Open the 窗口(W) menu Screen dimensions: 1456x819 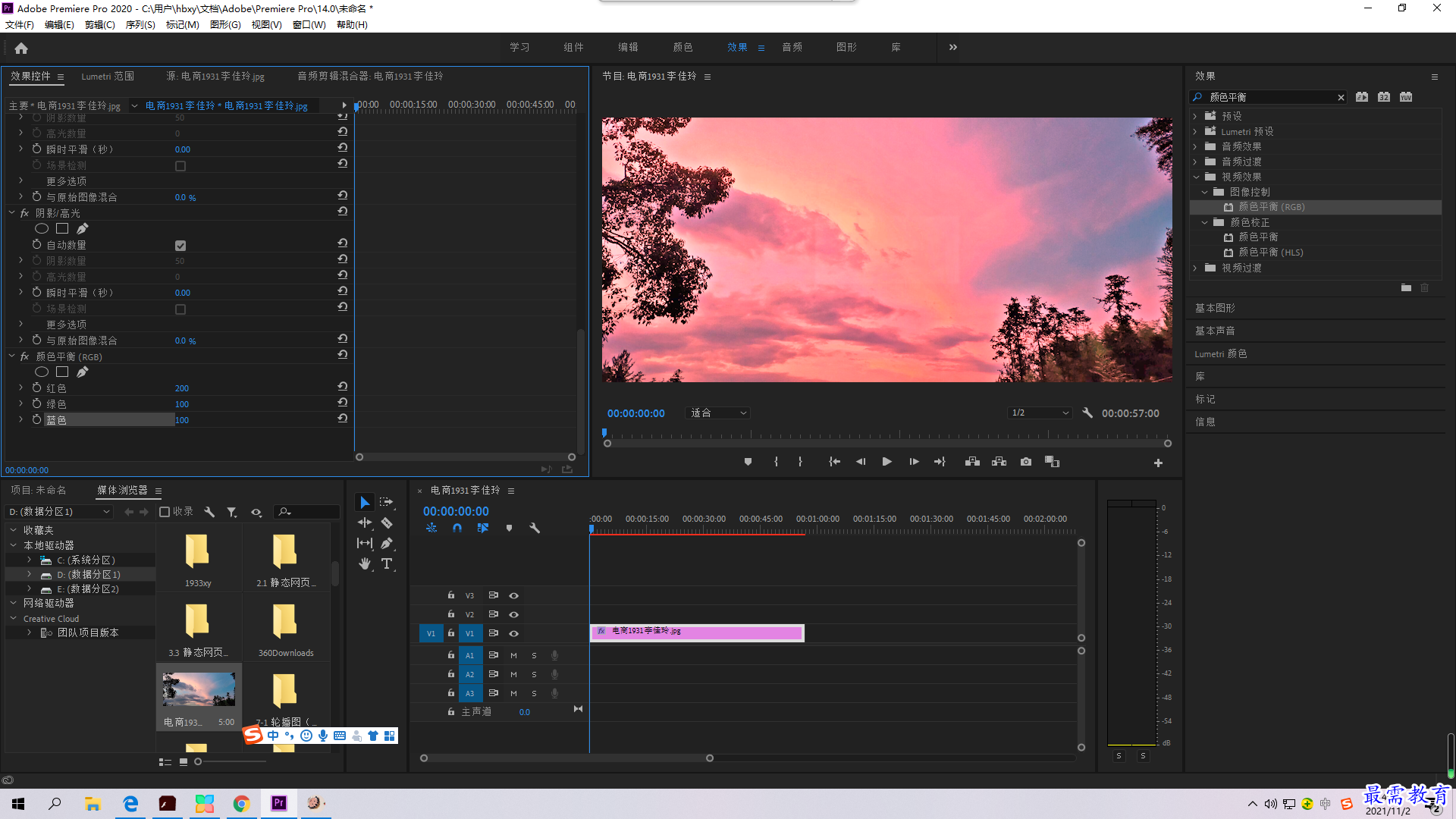coord(309,24)
